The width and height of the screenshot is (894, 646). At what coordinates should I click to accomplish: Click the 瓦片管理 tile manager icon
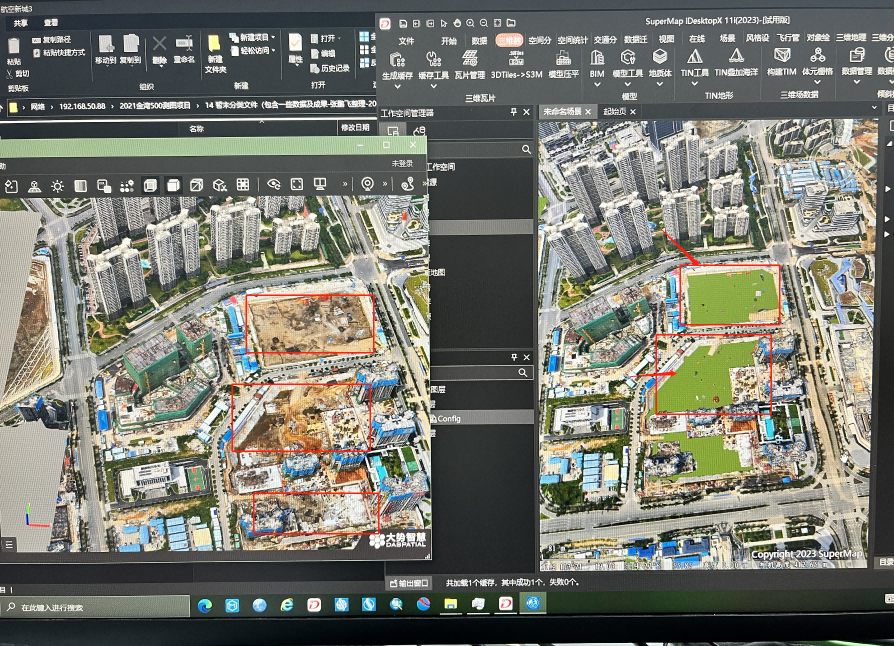[x=470, y=59]
